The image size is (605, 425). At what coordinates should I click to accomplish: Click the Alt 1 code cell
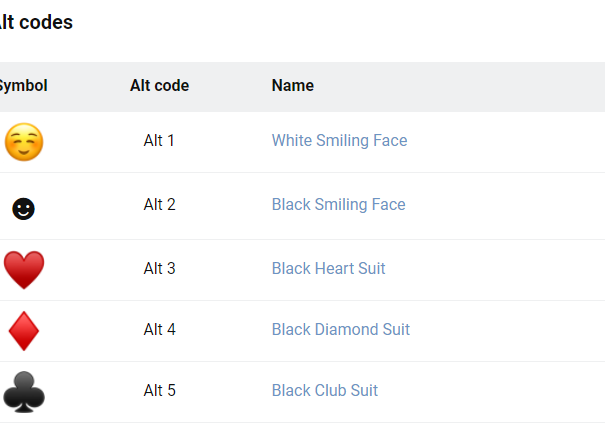pyautogui.click(x=159, y=141)
